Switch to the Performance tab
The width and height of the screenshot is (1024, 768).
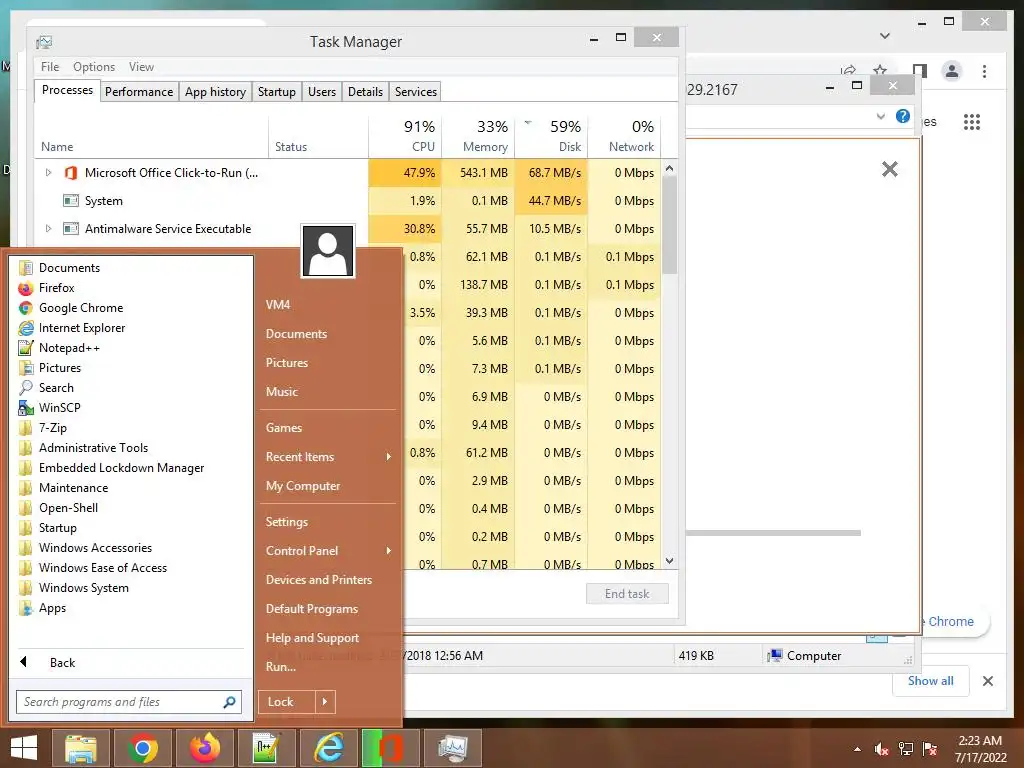(x=139, y=91)
